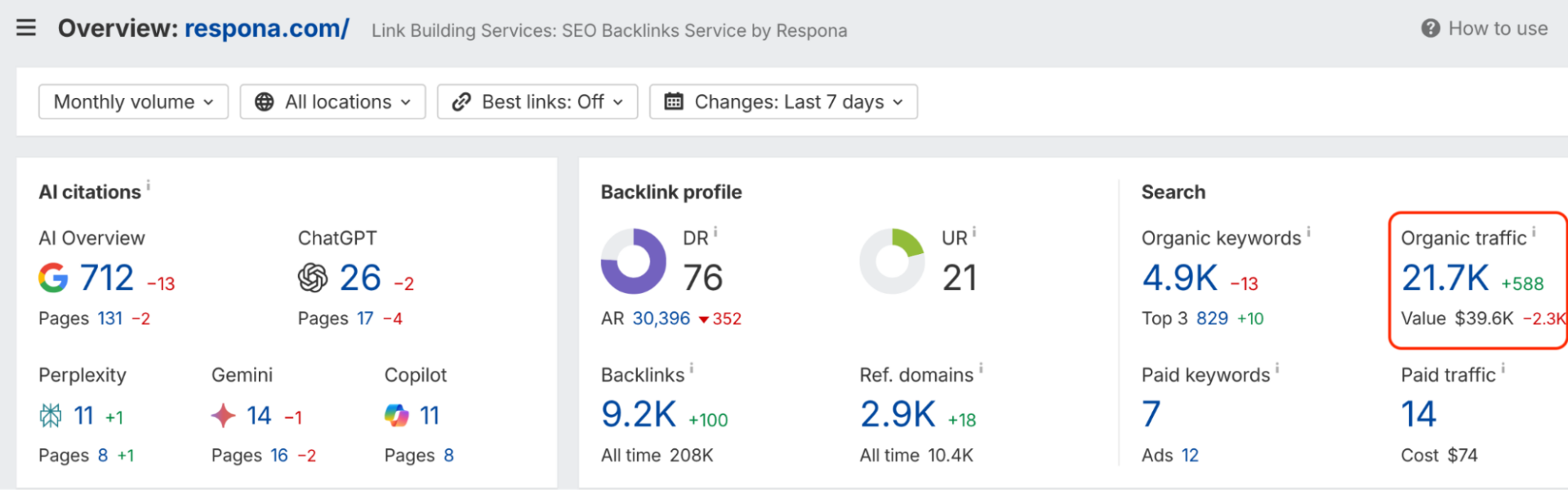Open the 4.9K organic keywords report
Screen dimensions: 1568x490
(x=1180, y=278)
